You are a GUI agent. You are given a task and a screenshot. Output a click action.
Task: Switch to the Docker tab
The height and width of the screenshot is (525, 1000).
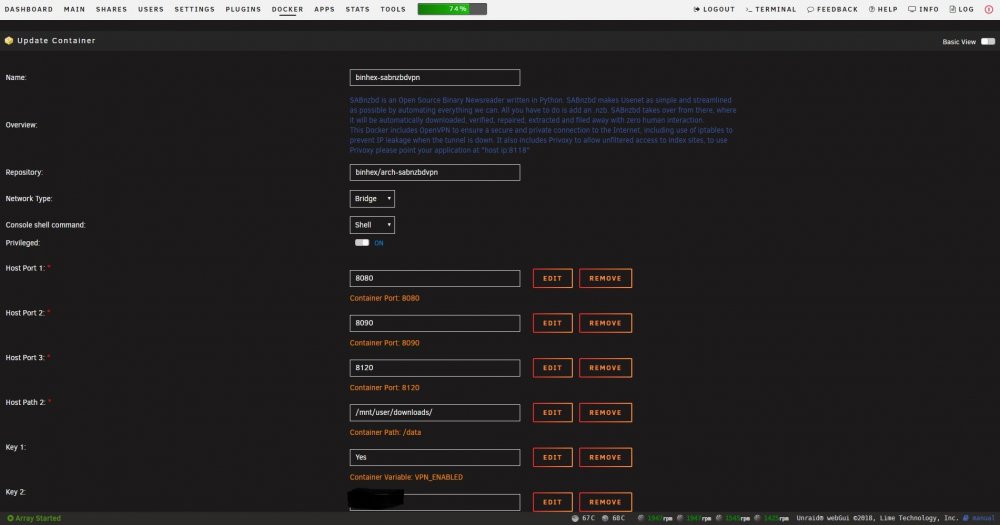coord(288,10)
